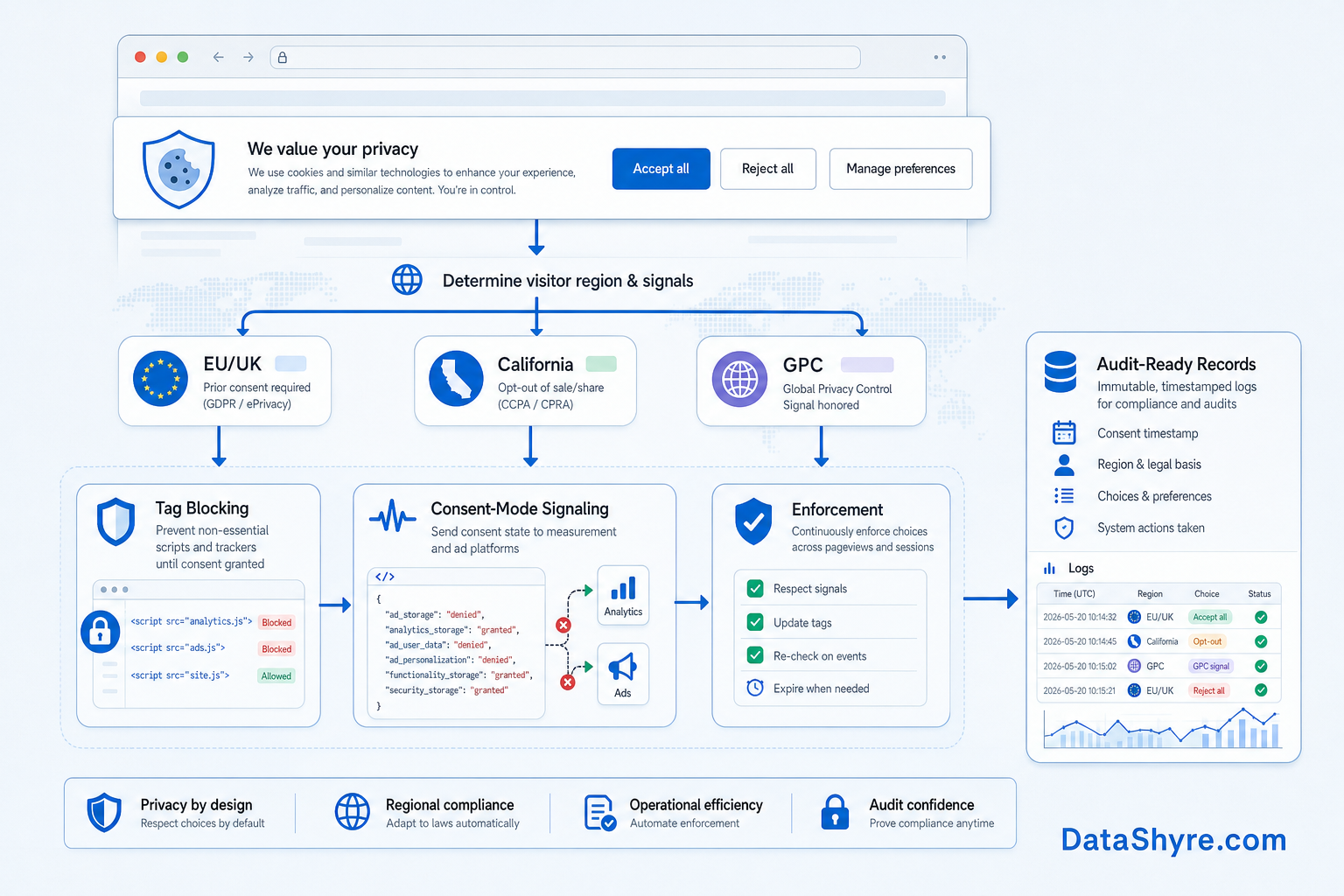Click the Reject all button
1344x896 pixels.
pos(768,169)
